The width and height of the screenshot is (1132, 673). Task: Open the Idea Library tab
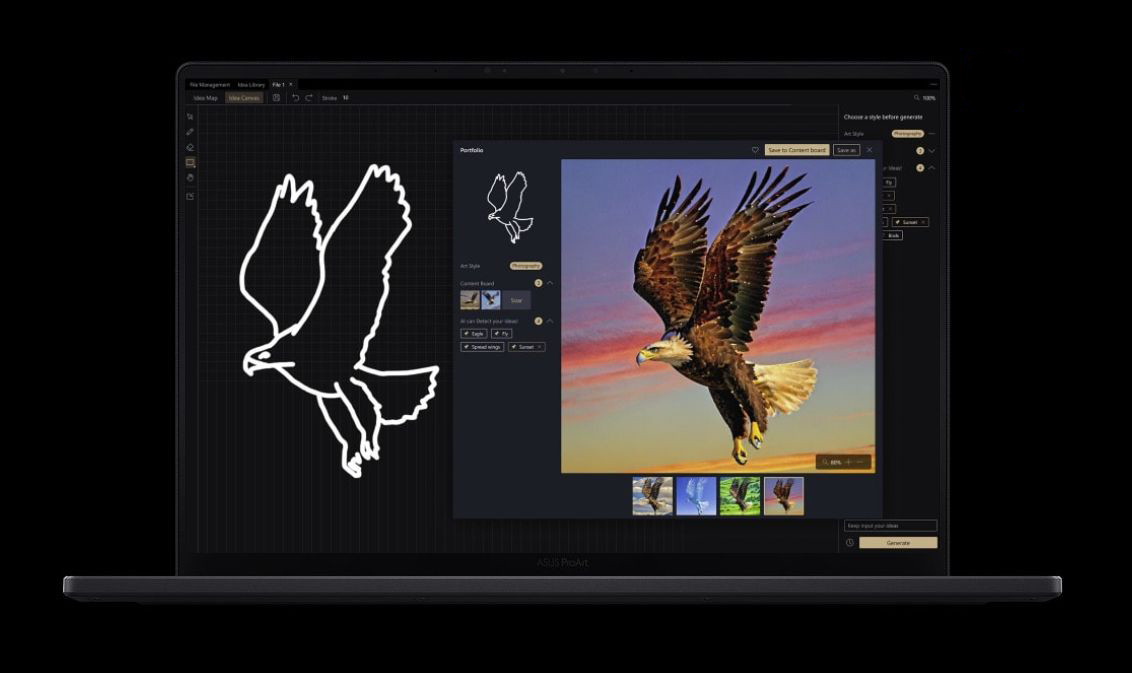coord(251,85)
